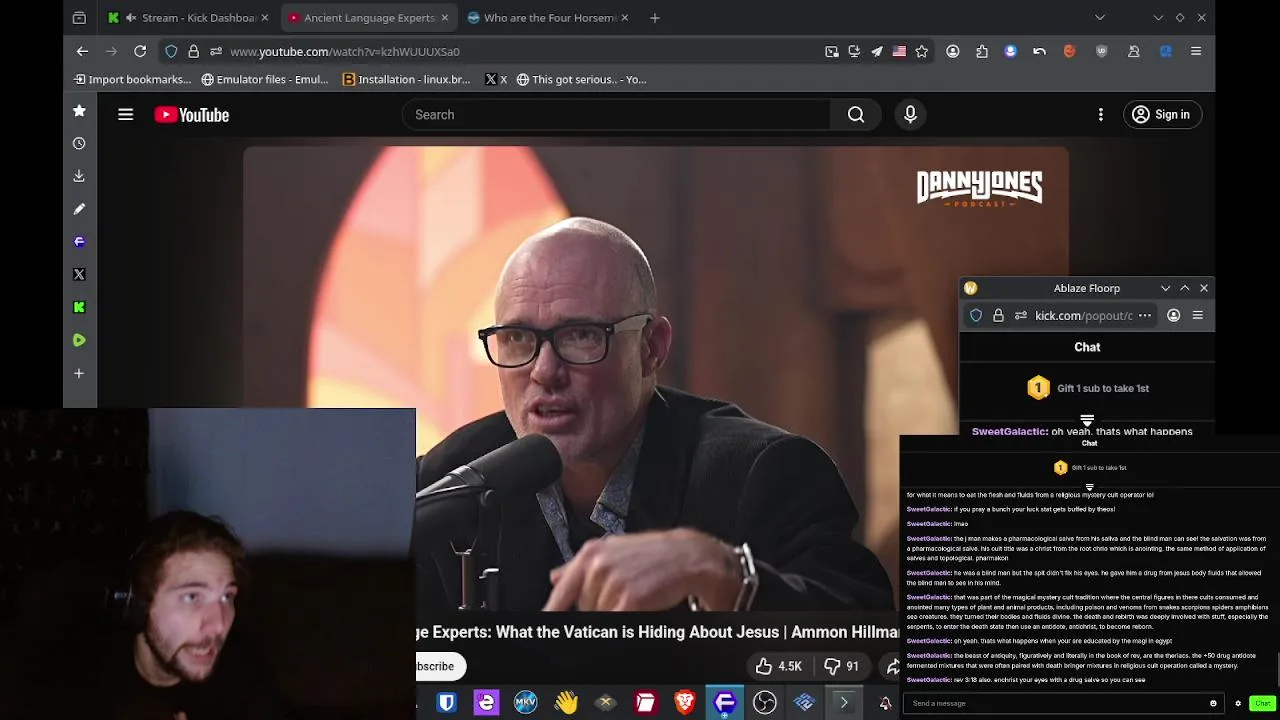Open the Floorp logo panel in sidebar
This screenshot has height=720, width=1280.
point(79,241)
